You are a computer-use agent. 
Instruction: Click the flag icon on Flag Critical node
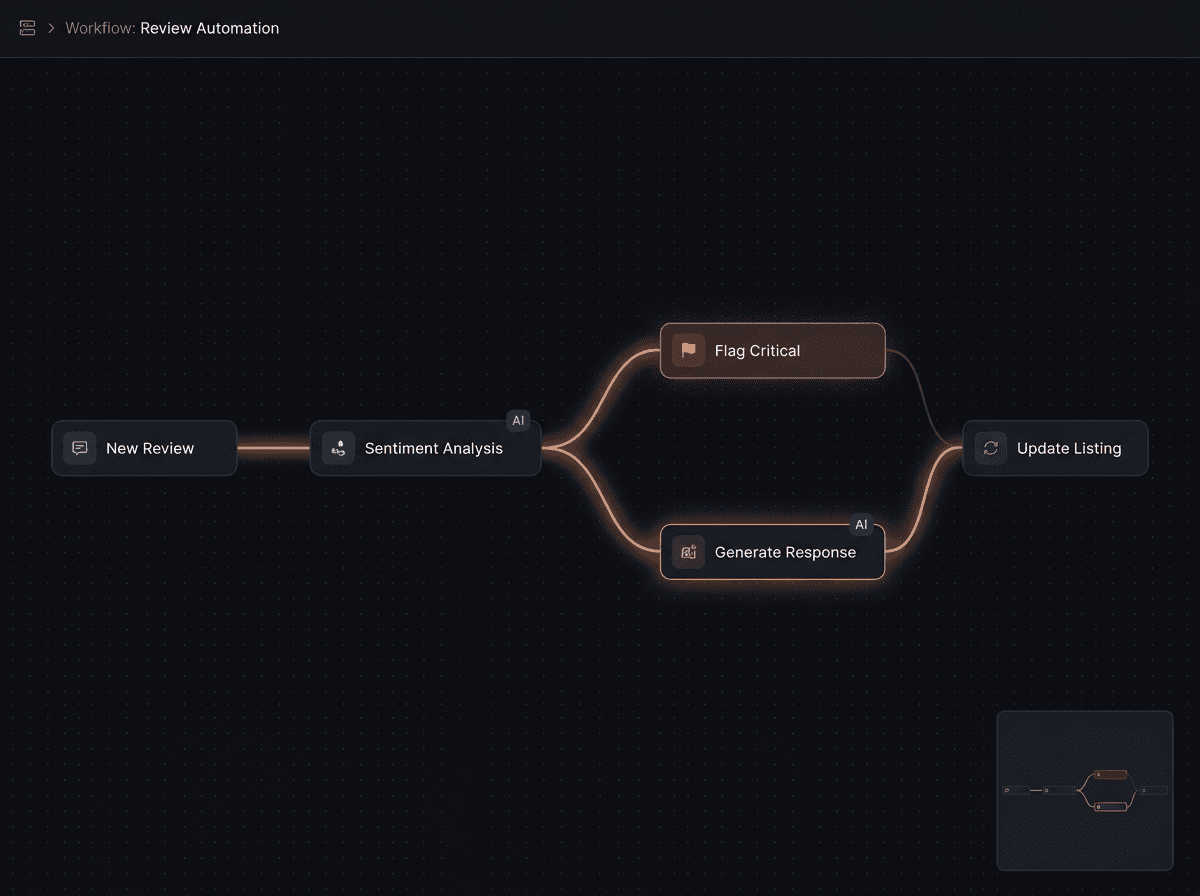click(x=687, y=351)
